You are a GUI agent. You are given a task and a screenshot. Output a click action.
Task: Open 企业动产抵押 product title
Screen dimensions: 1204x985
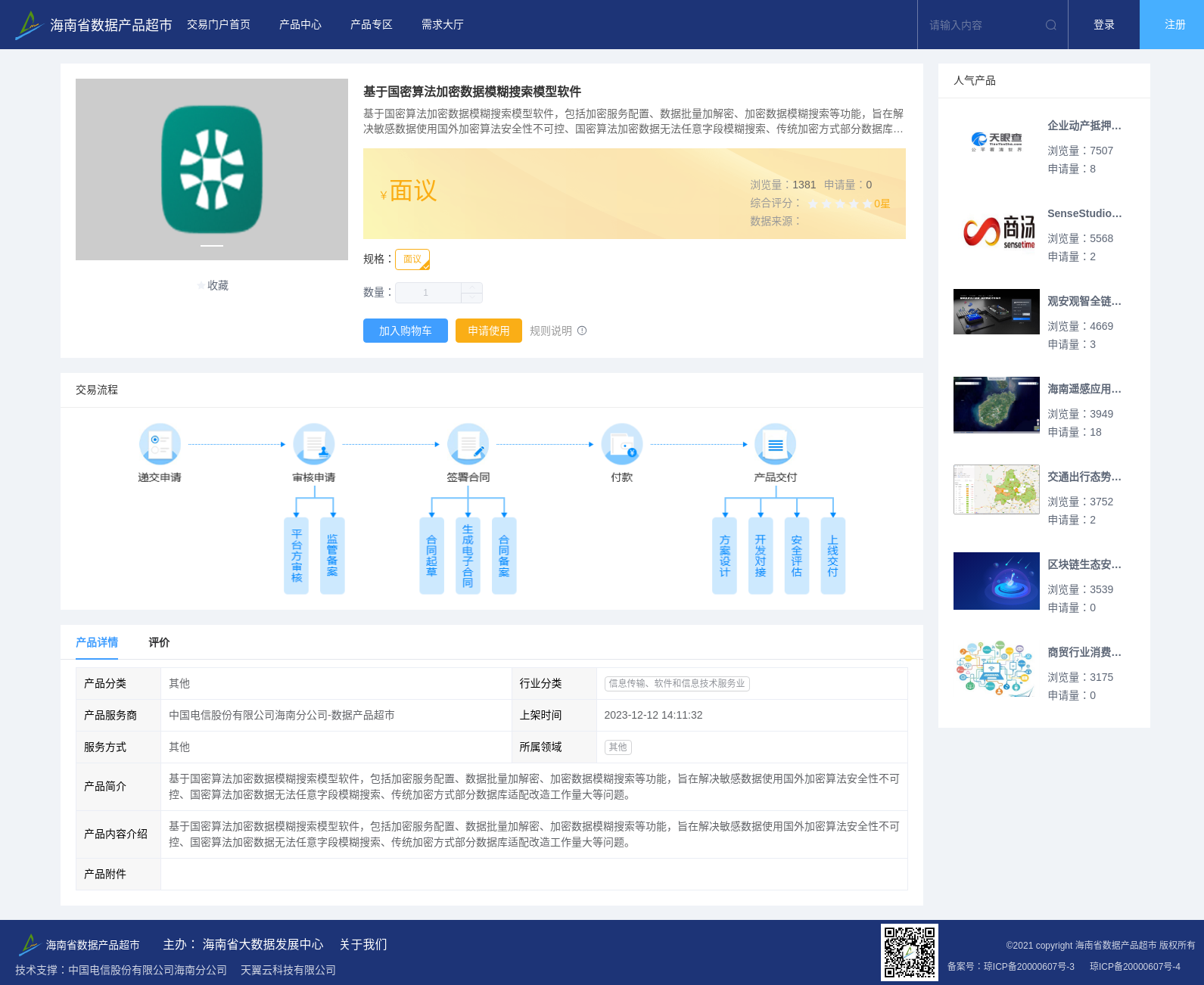(1084, 126)
